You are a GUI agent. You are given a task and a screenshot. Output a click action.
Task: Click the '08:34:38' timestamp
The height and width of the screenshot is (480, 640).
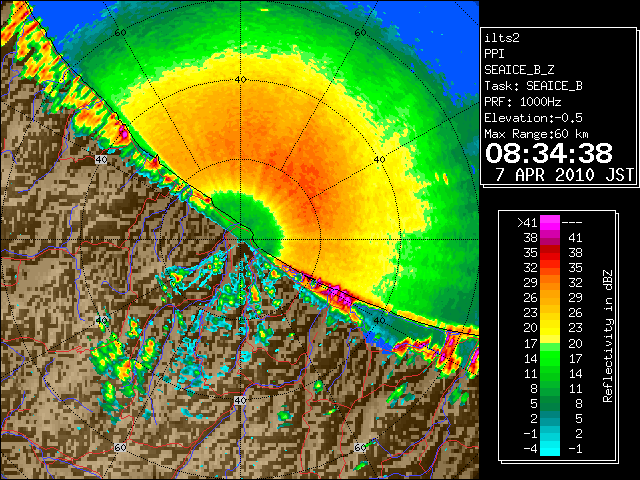point(549,153)
